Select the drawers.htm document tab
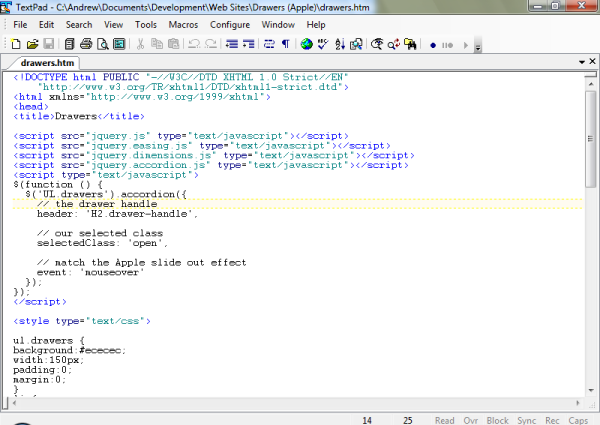 47,63
